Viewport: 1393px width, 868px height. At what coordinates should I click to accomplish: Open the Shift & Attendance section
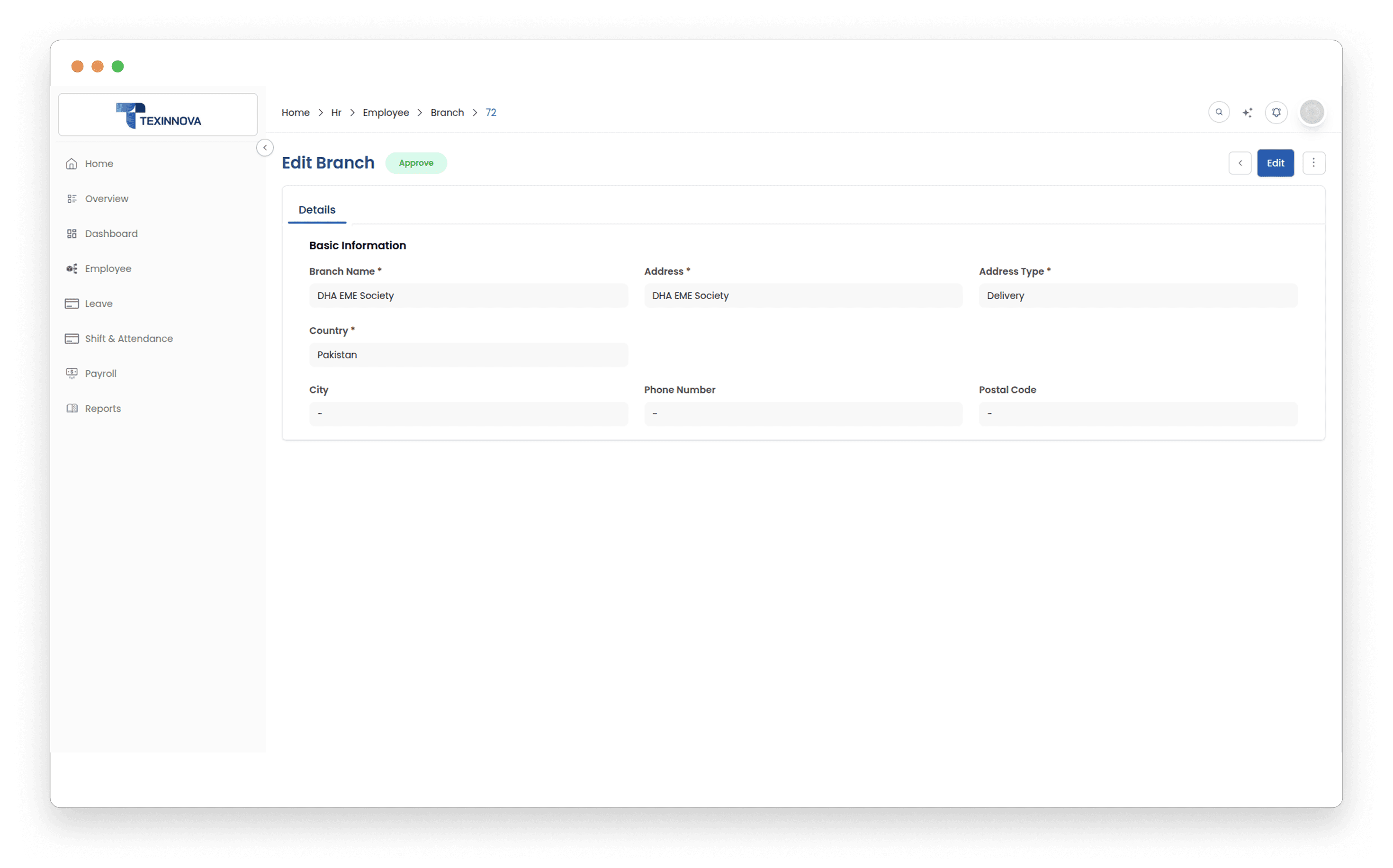129,339
